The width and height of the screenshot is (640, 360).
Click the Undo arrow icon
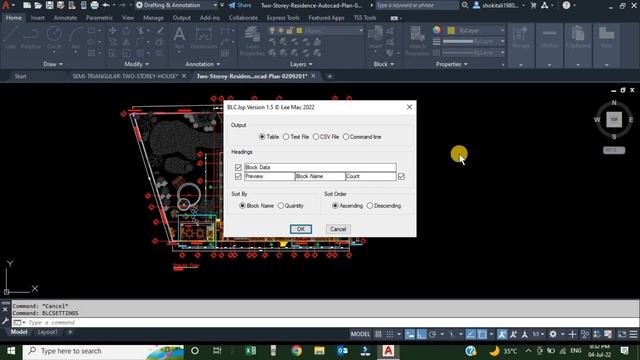click(x=106, y=5)
